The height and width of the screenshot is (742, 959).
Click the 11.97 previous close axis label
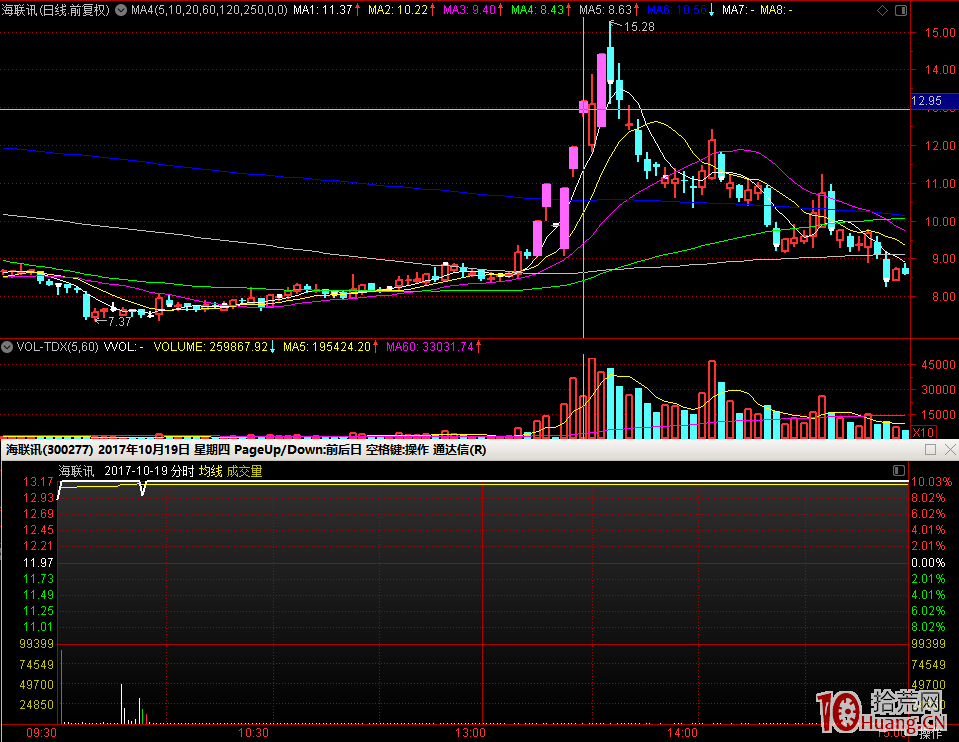(x=39, y=563)
